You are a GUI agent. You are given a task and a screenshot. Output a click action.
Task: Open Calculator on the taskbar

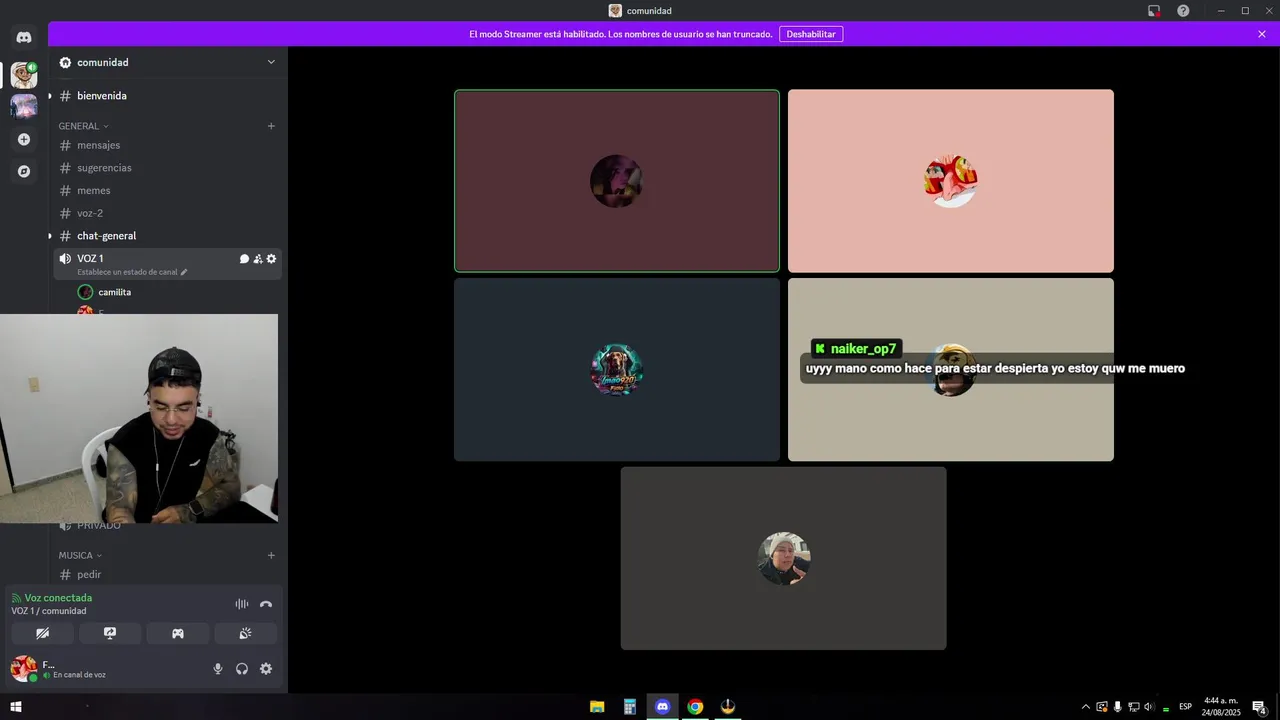(630, 707)
